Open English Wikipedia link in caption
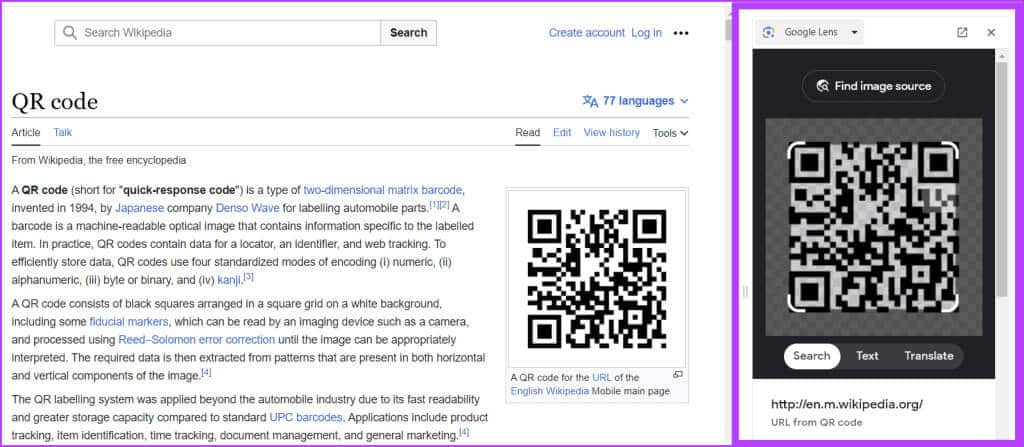 click(x=550, y=391)
